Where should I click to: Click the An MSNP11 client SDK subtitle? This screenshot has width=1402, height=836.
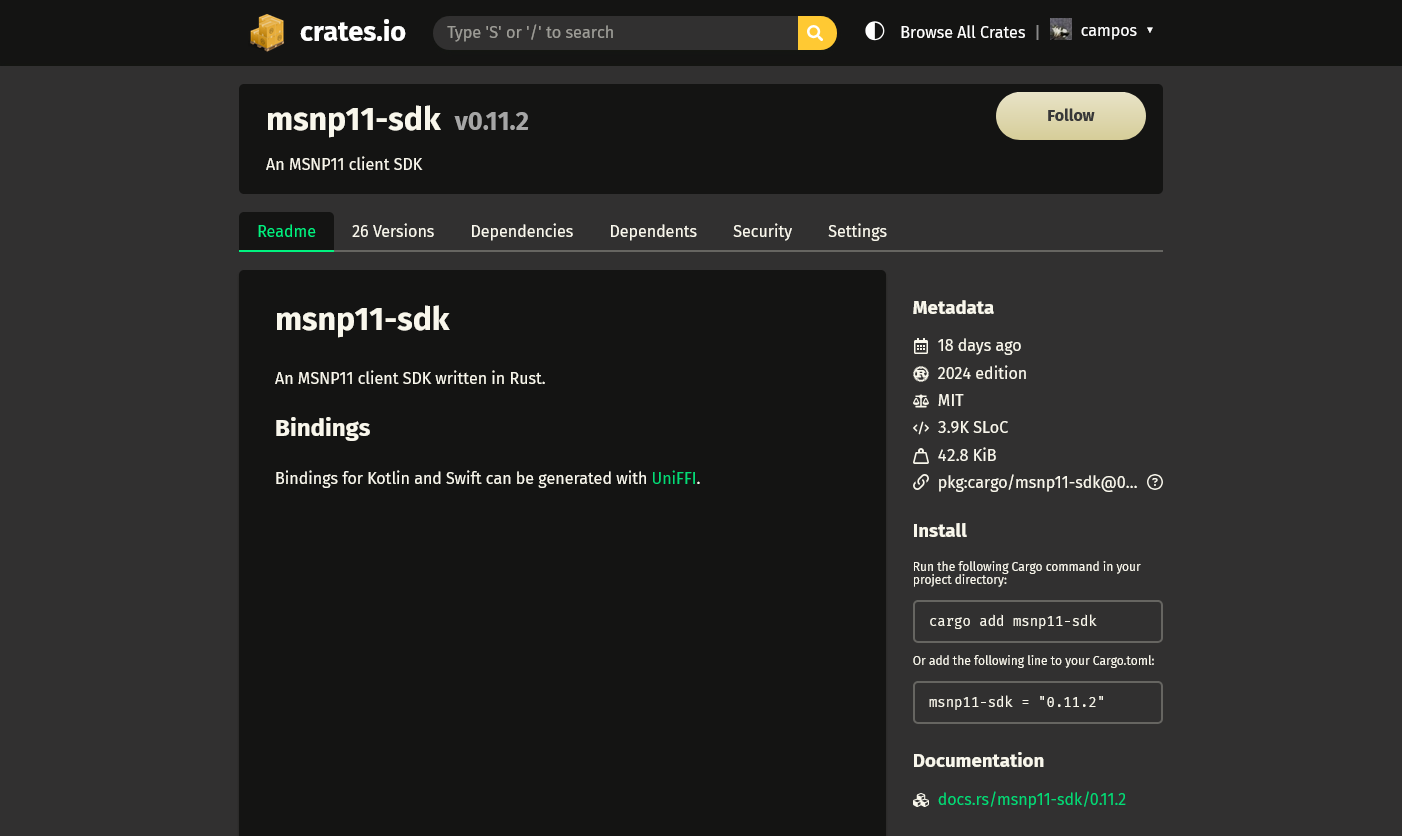coord(344,164)
